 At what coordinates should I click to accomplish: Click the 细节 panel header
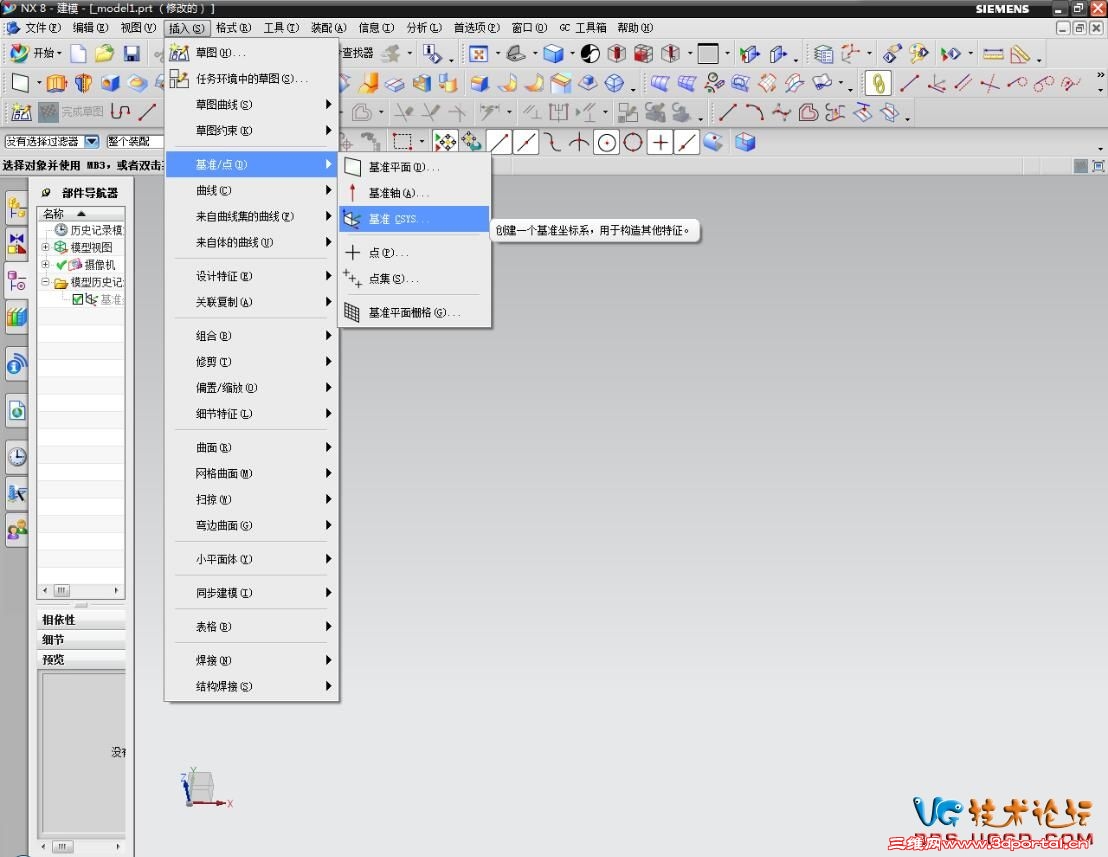click(x=81, y=639)
